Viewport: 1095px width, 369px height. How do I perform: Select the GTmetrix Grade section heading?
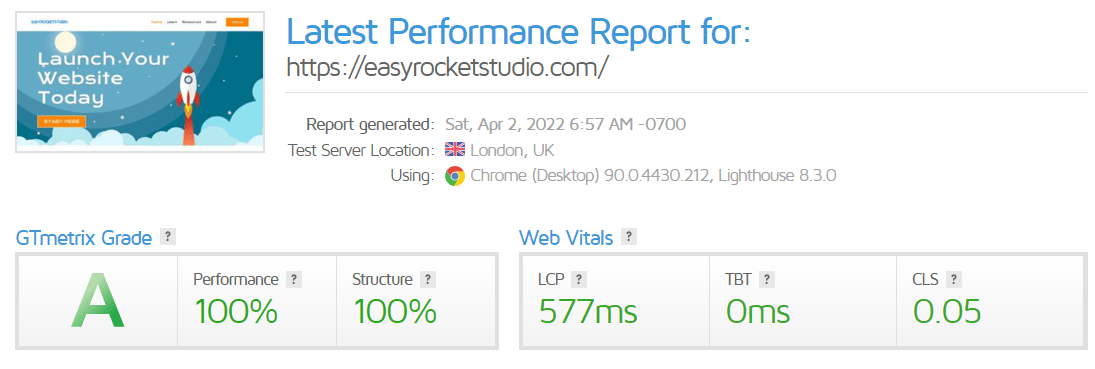[84, 238]
